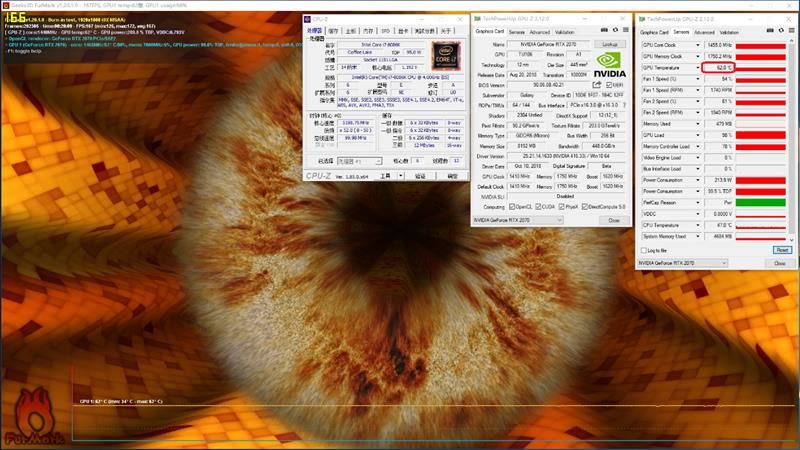Open Advanced tab in GPU-Z Sensors window

704,32
